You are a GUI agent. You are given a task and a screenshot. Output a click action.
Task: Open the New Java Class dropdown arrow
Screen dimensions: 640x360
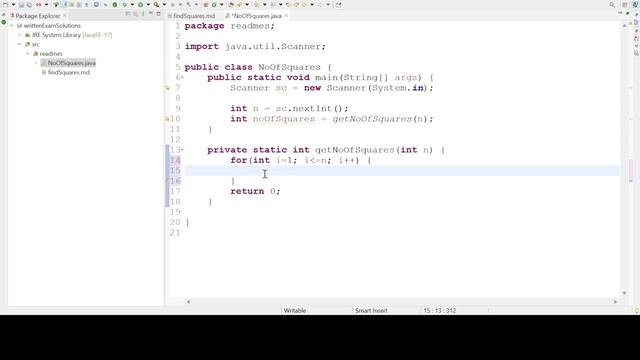tap(222, 5)
